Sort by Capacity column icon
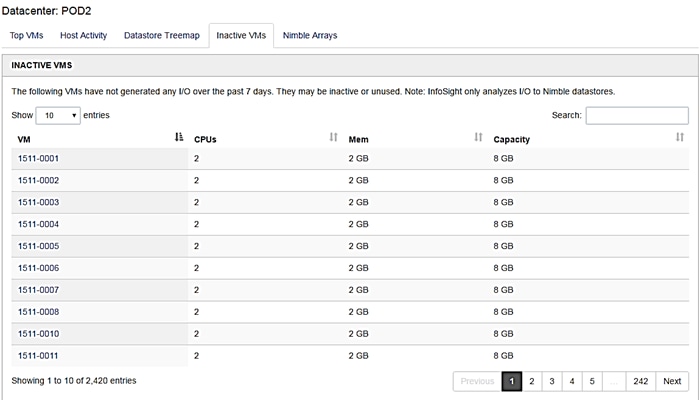Viewport: 700px width, 400px height. tap(679, 137)
